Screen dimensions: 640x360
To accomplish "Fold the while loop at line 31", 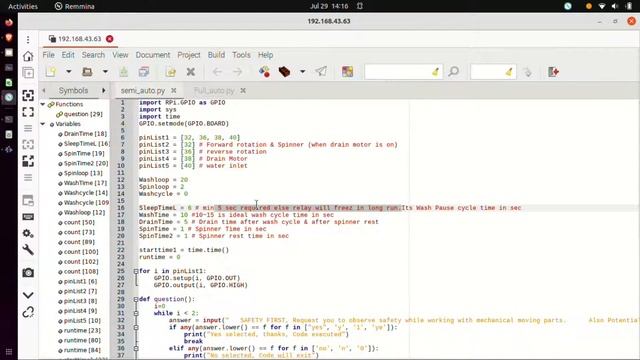I will pos(136,313).
